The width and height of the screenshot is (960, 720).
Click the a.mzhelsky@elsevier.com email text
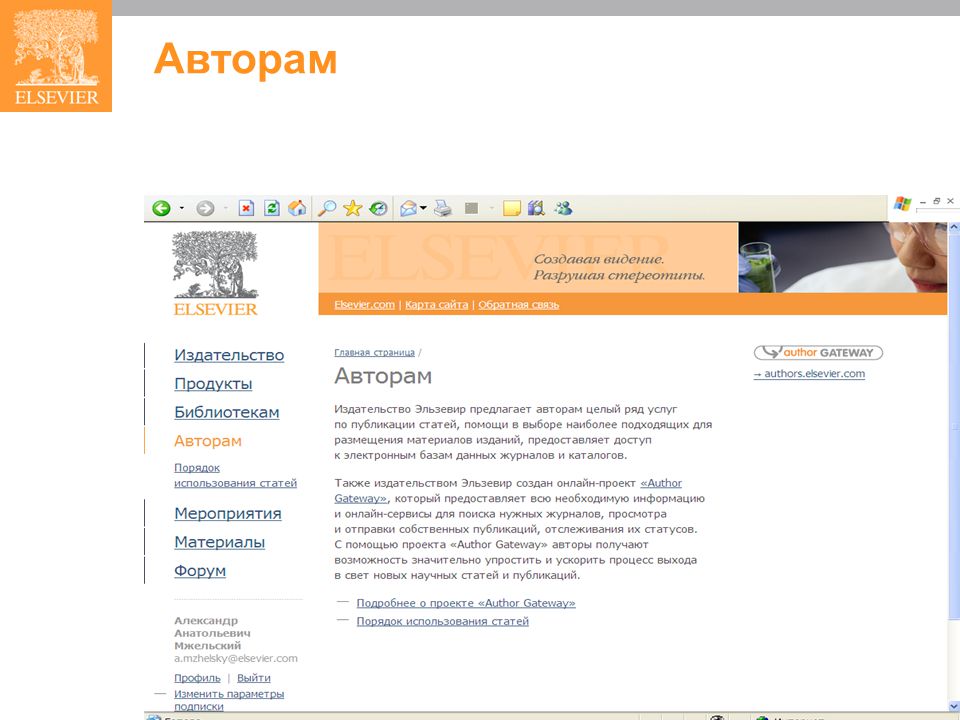236,658
